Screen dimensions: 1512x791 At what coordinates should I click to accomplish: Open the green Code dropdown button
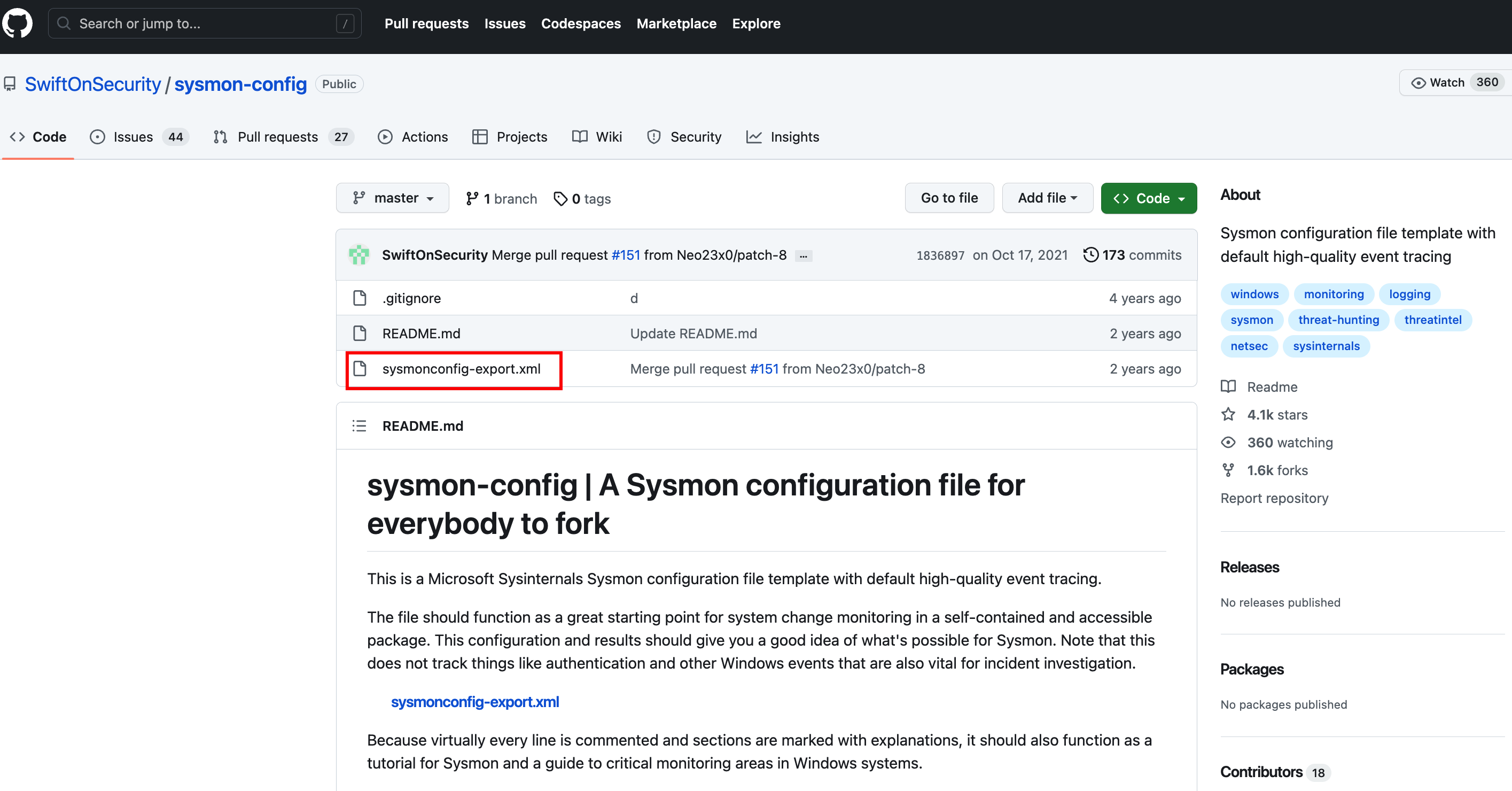(1149, 198)
